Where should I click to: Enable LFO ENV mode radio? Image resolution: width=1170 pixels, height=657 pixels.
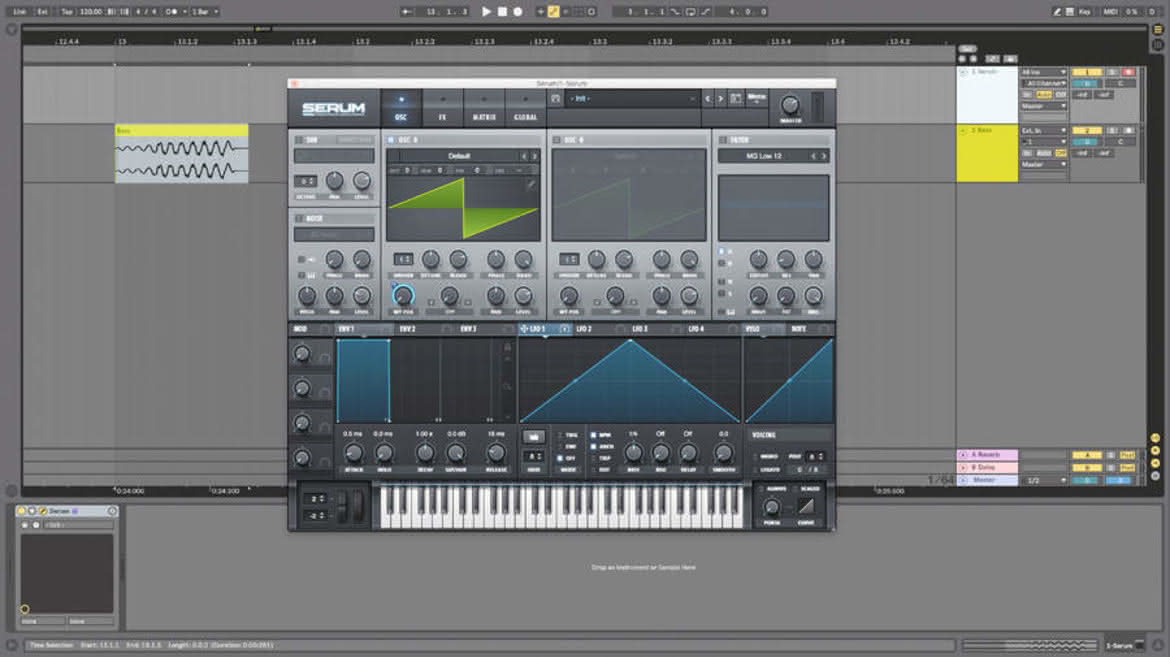(x=561, y=446)
